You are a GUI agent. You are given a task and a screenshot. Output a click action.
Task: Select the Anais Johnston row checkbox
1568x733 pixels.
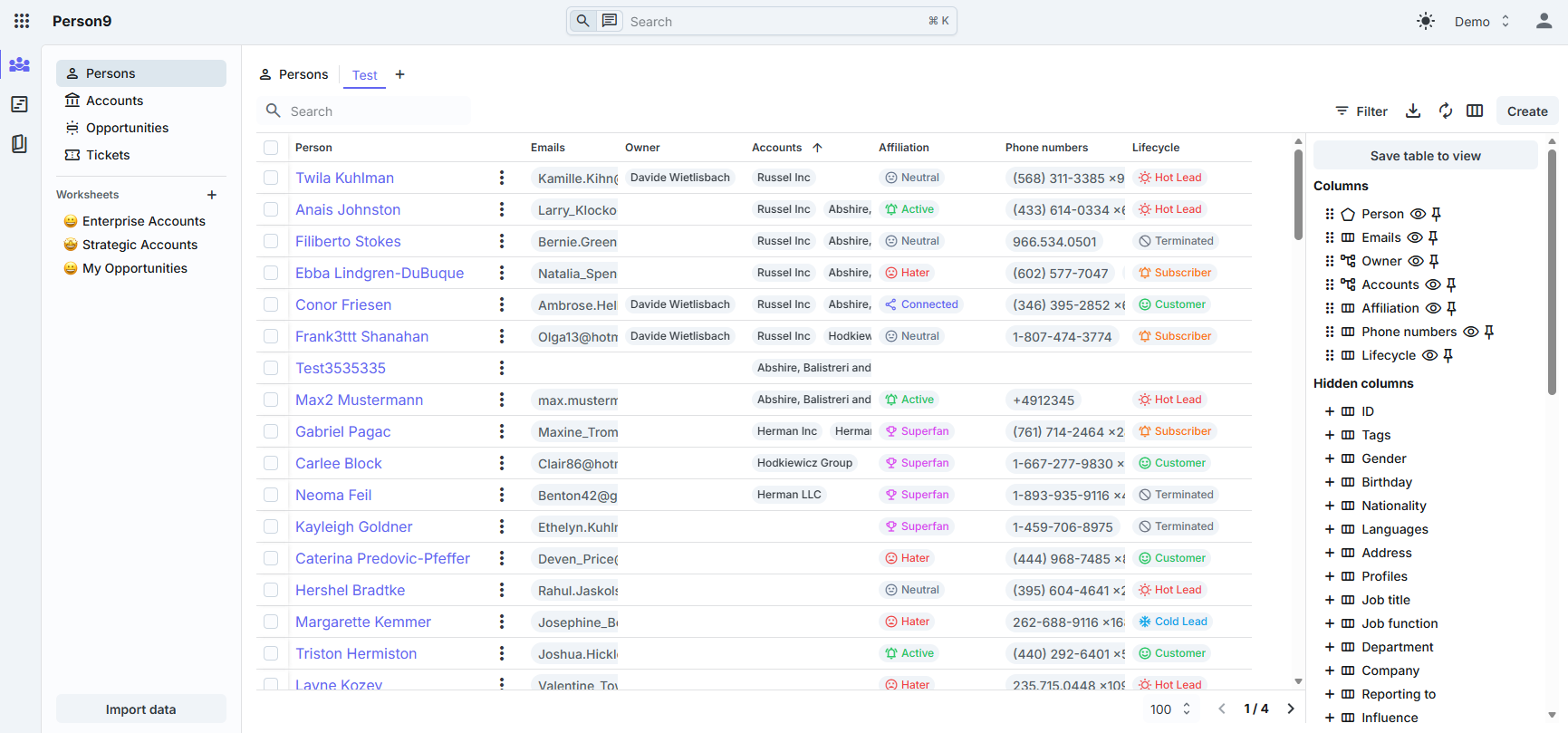point(271,209)
